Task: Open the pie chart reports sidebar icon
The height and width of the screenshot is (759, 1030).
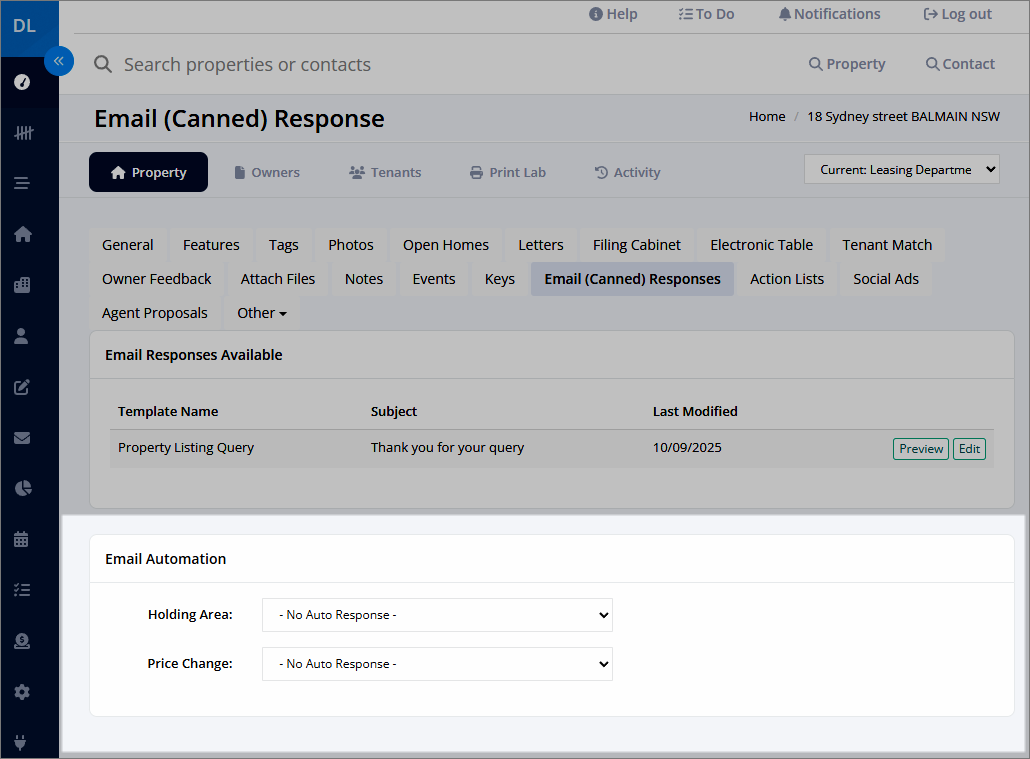Action: point(23,488)
